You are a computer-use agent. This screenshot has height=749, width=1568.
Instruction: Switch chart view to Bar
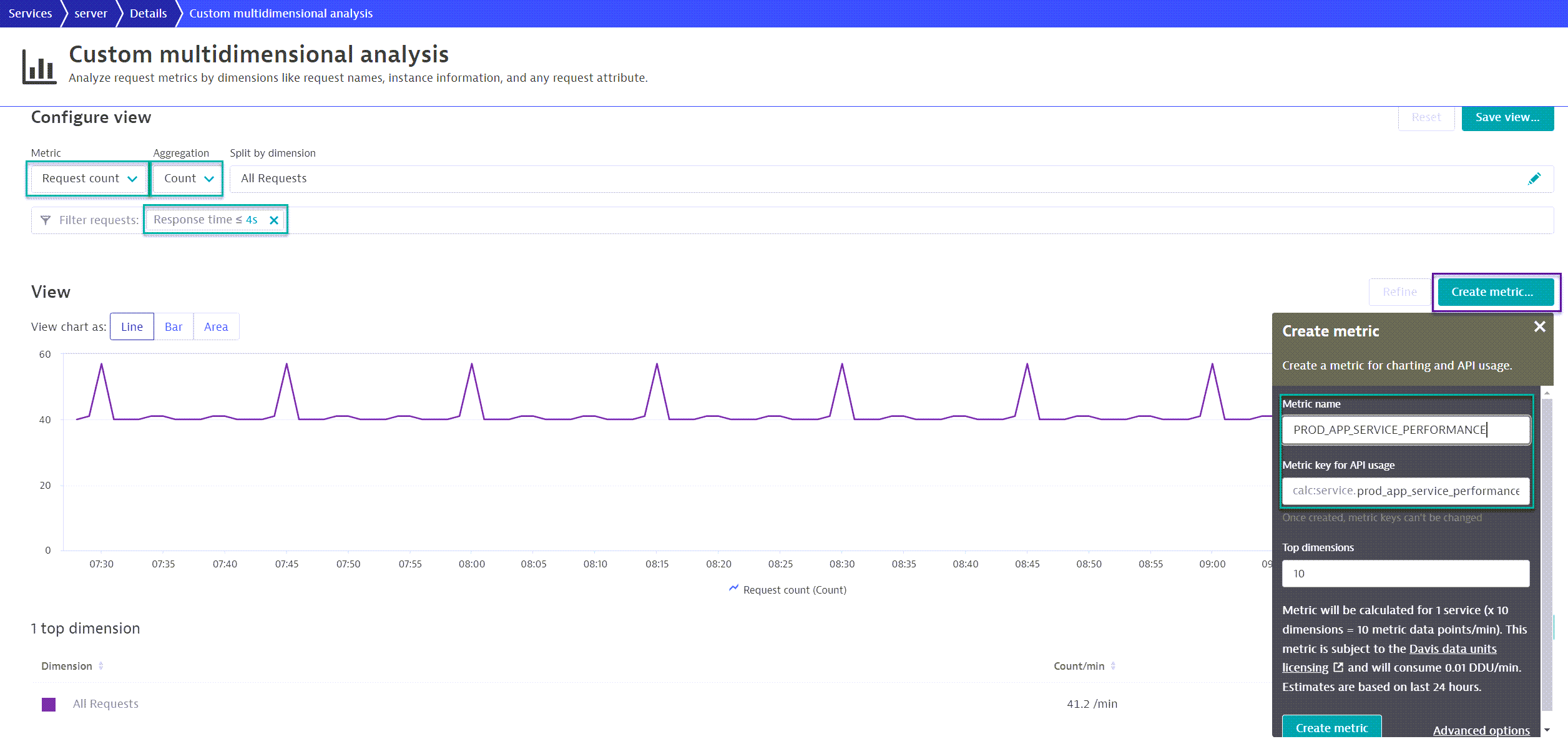[174, 326]
